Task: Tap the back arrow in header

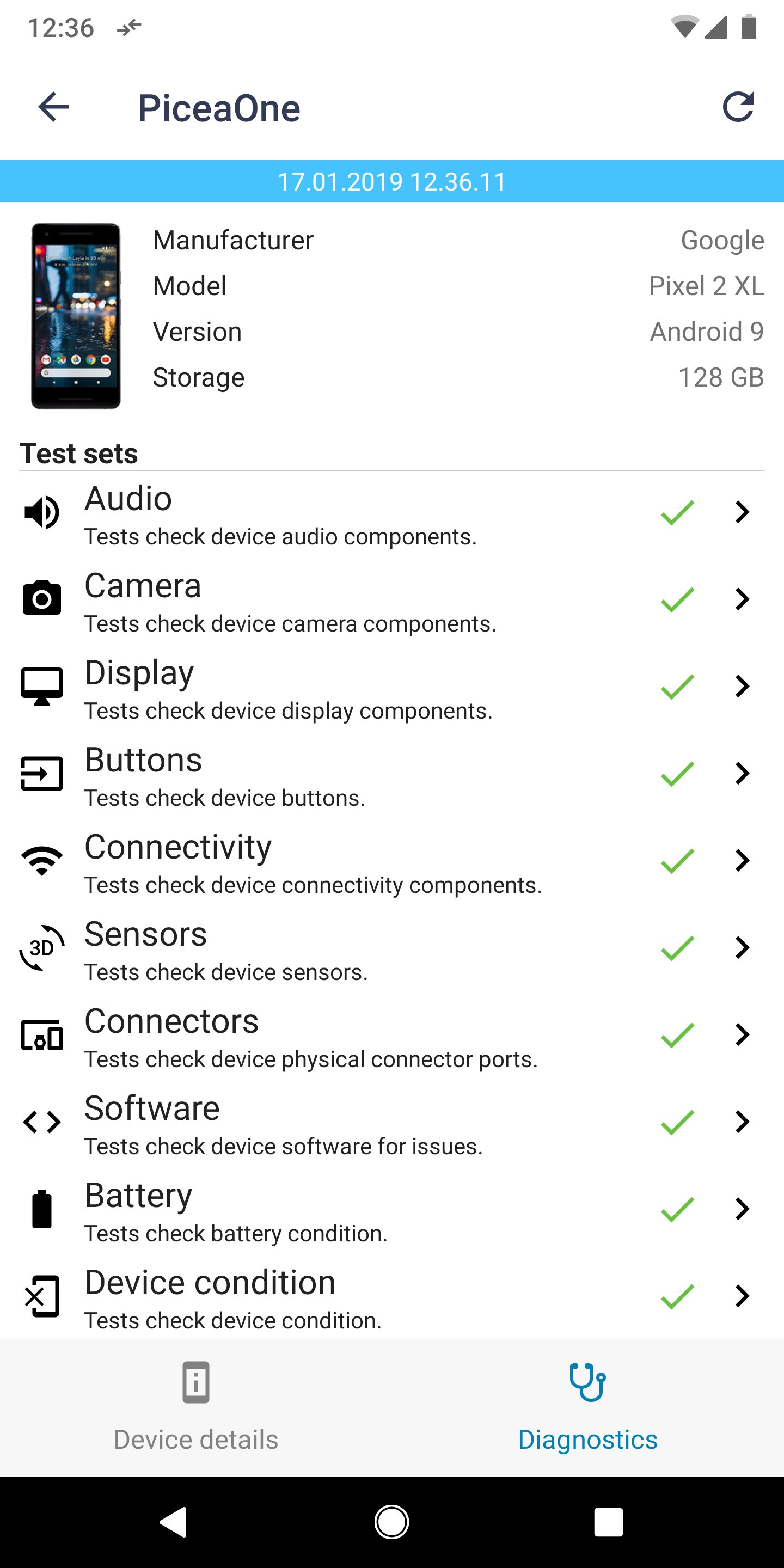Action: click(53, 108)
